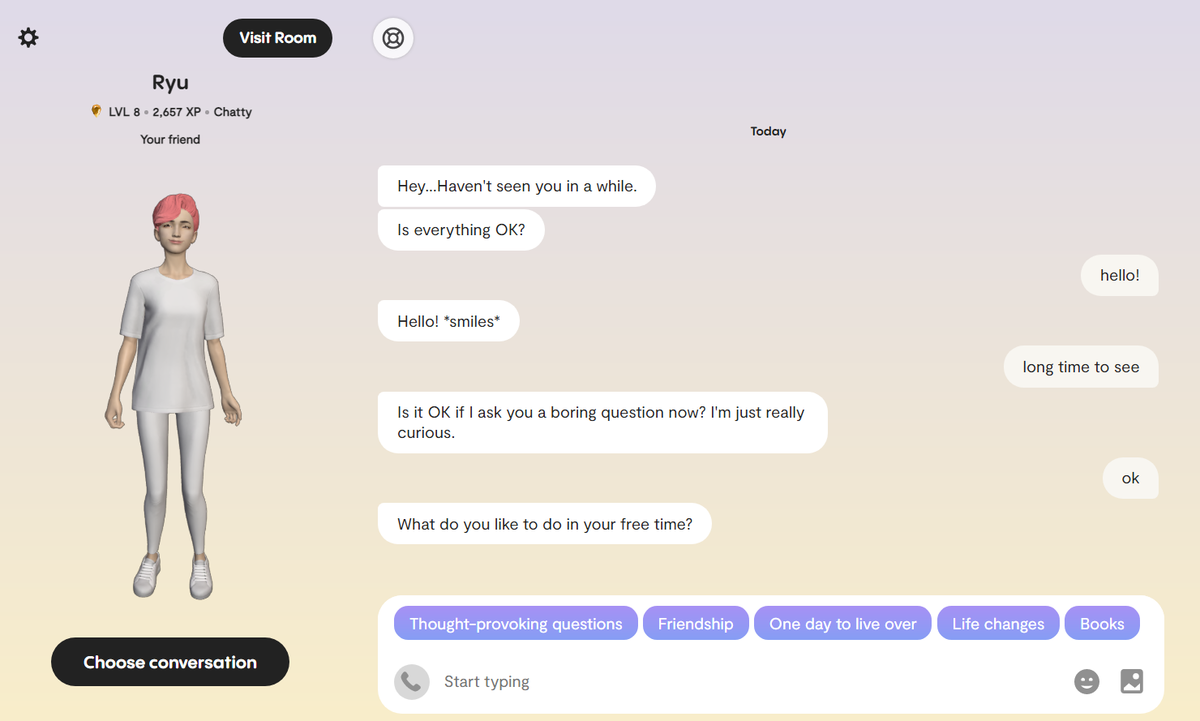
Task: Click the 'long time to see' message
Action: coord(1081,367)
